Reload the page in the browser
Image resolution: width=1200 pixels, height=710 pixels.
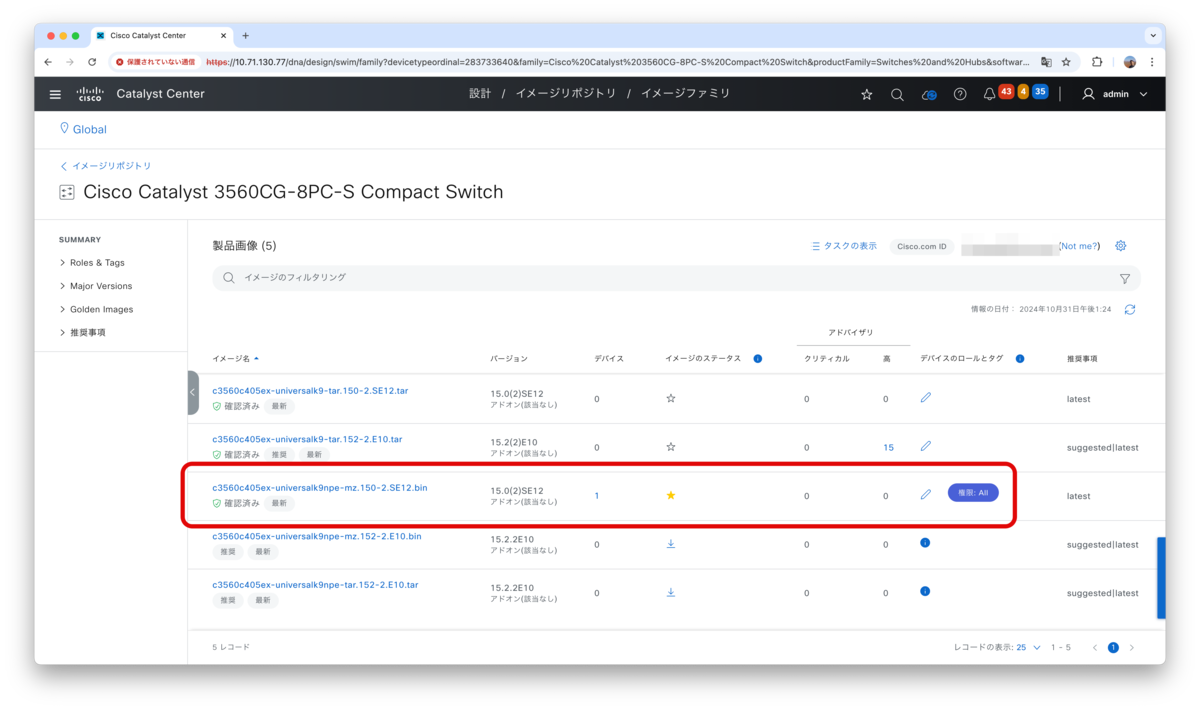[92, 62]
